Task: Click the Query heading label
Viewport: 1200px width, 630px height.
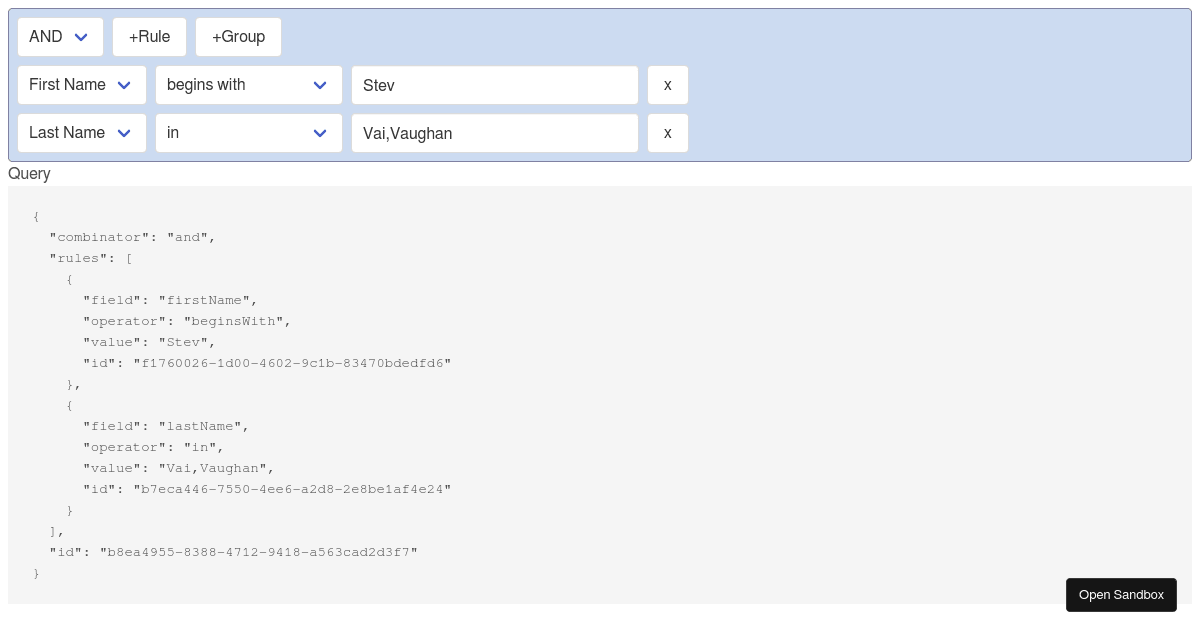Action: [29, 174]
